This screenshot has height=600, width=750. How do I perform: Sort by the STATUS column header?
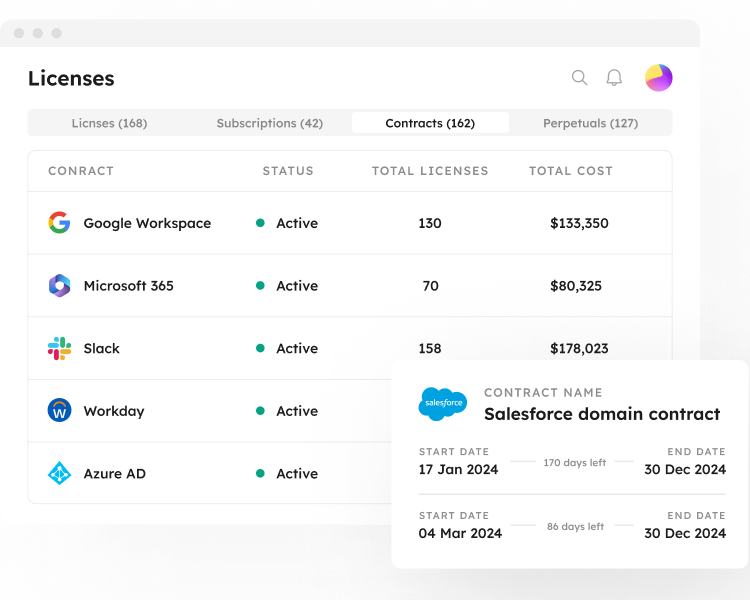(288, 171)
